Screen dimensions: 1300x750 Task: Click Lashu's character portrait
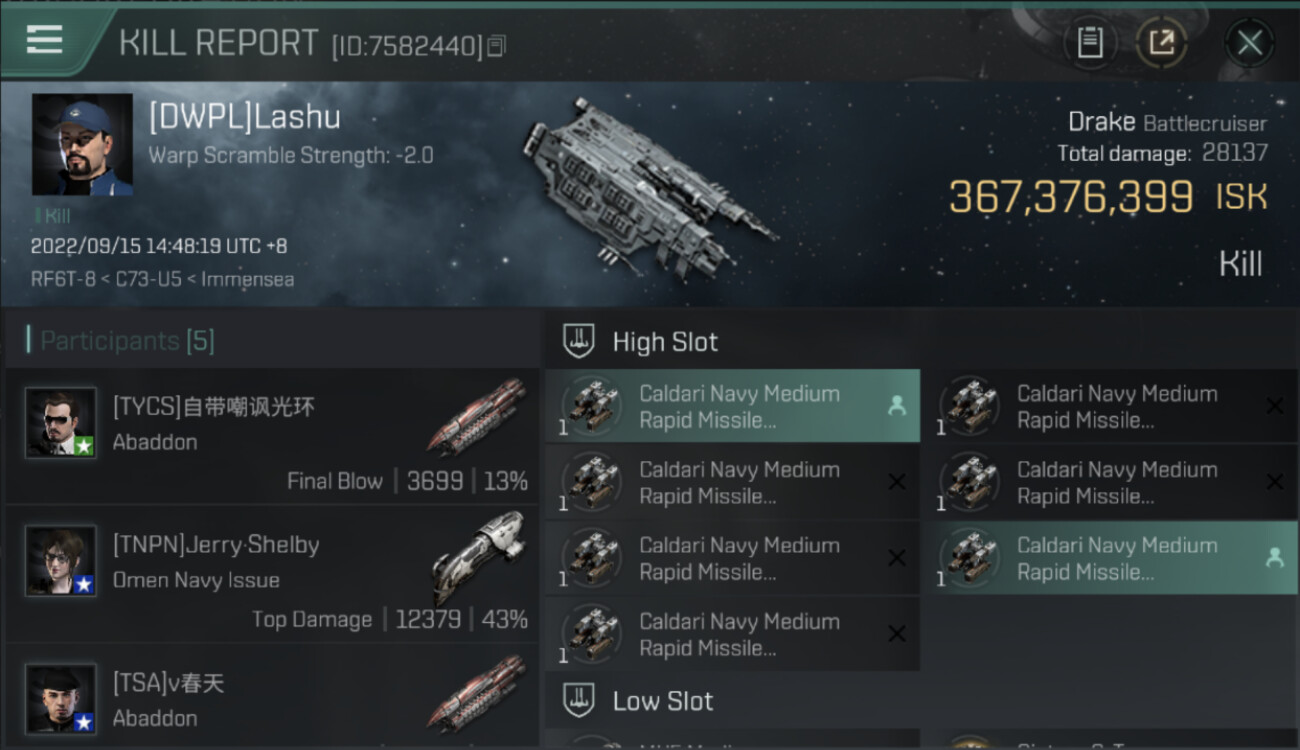[82, 144]
